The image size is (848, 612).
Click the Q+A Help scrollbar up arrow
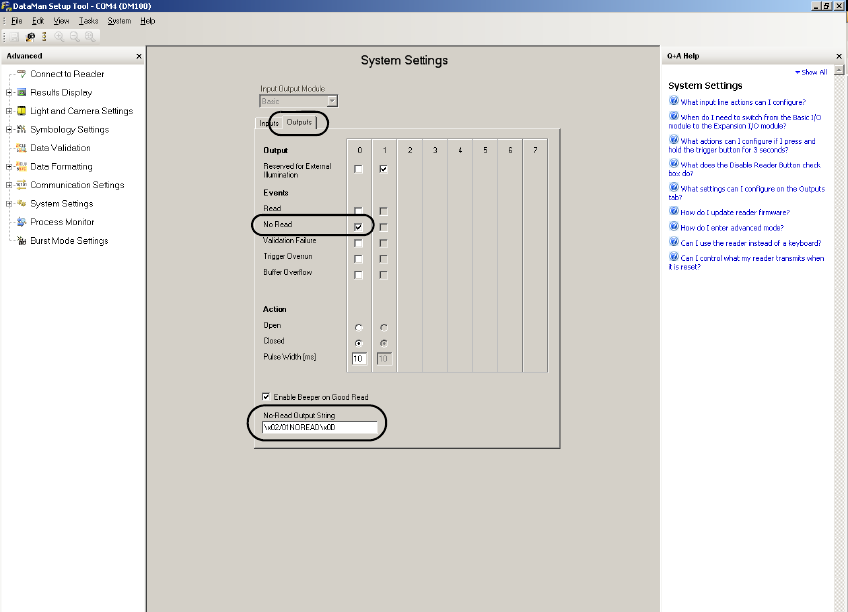839,70
